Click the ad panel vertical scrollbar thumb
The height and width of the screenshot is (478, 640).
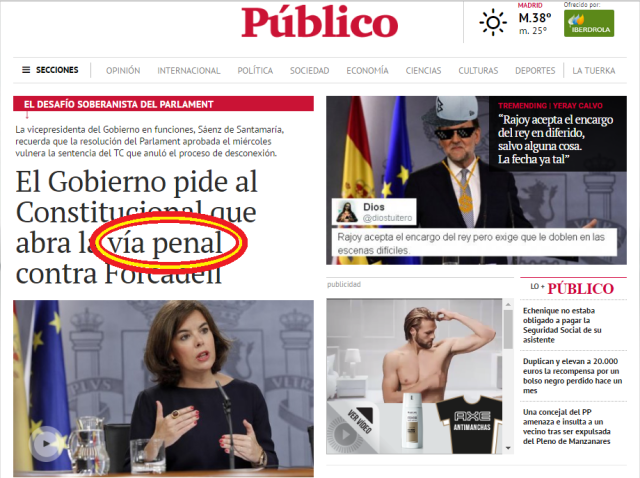pos(508,330)
